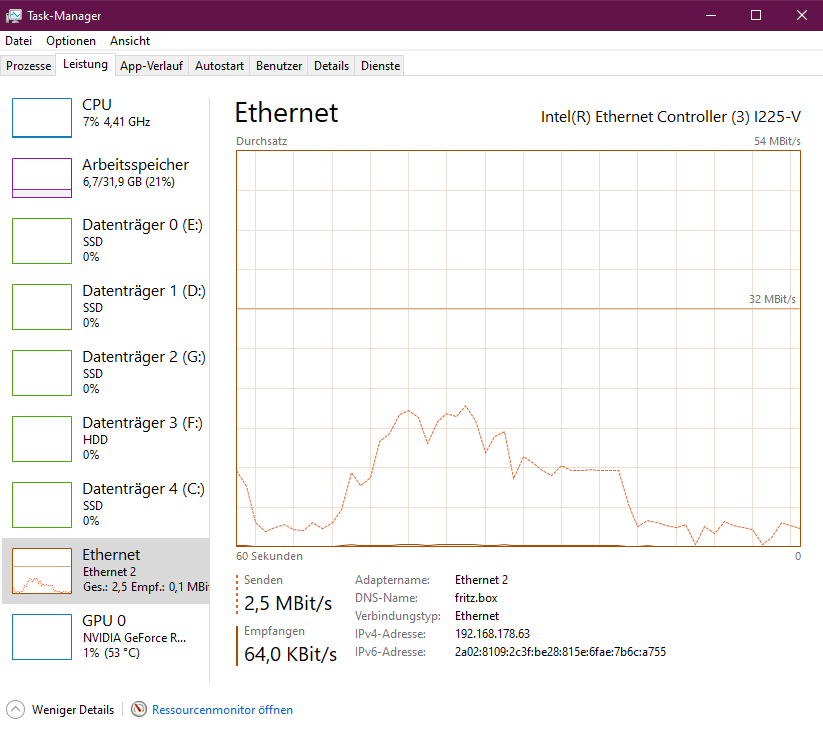Screen dimensions: 823x731
Task: Select Datenträger 1 (D:) disk entry
Action: (105, 307)
